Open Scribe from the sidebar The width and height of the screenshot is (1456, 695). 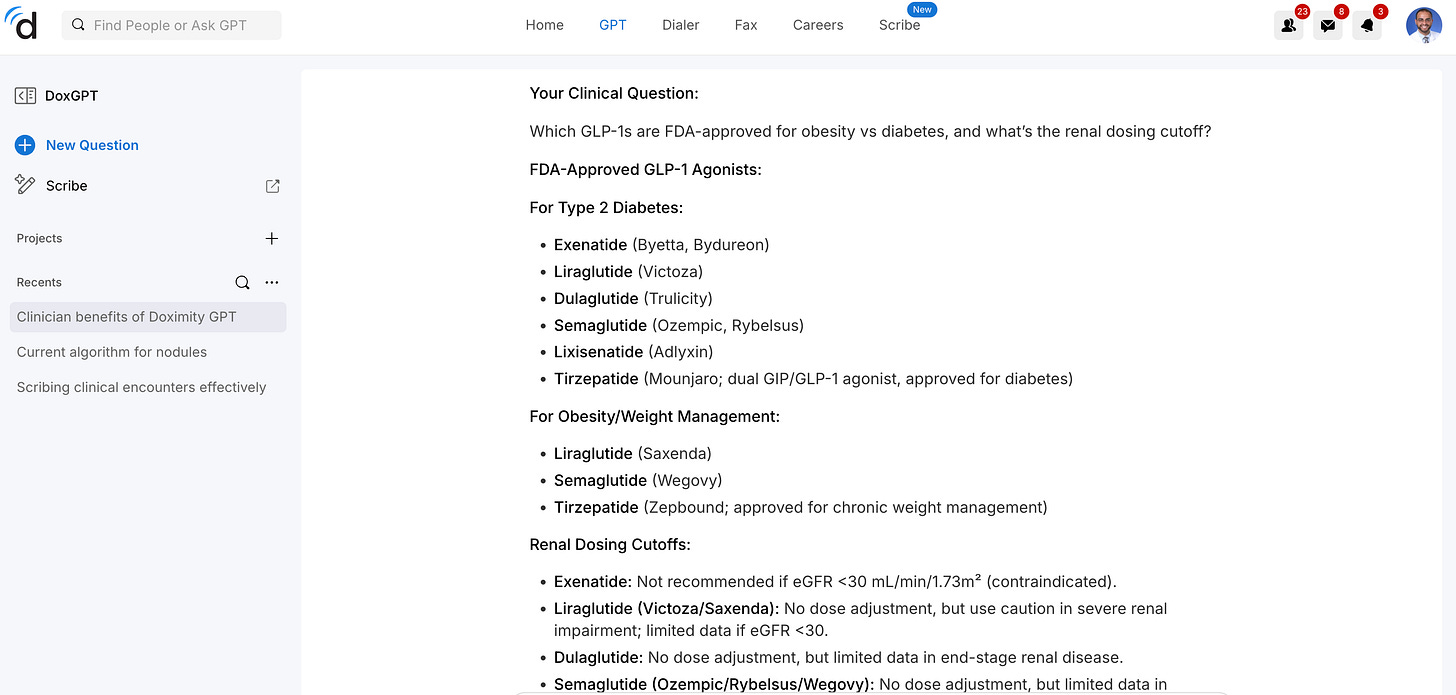(x=67, y=186)
